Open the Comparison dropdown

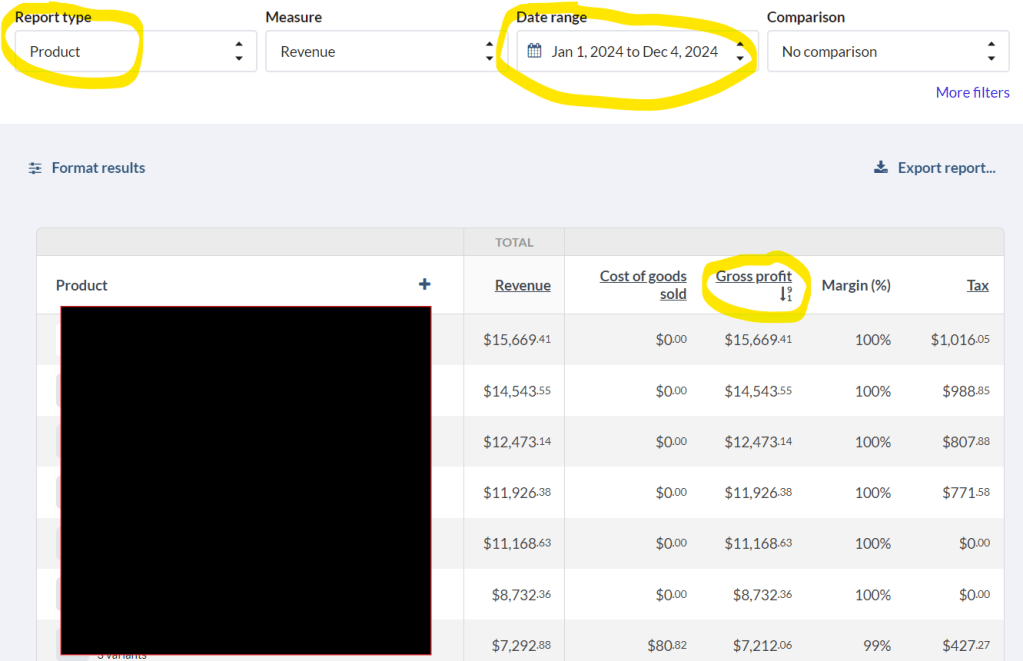[888, 51]
